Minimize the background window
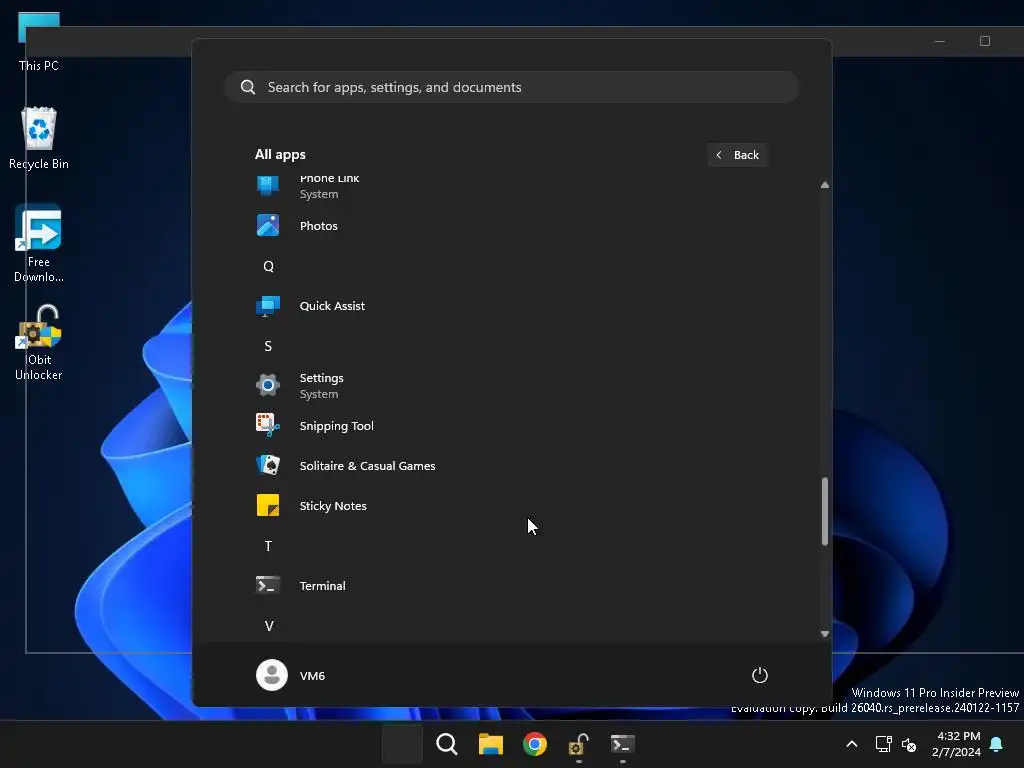This screenshot has height=768, width=1024. [940, 41]
